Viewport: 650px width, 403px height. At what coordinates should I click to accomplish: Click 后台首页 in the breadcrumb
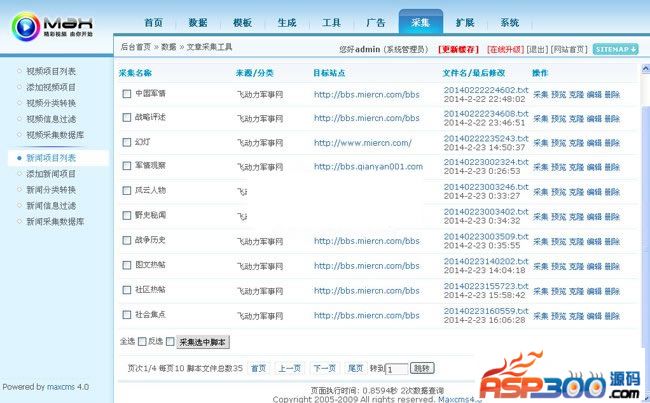[x=136, y=47]
